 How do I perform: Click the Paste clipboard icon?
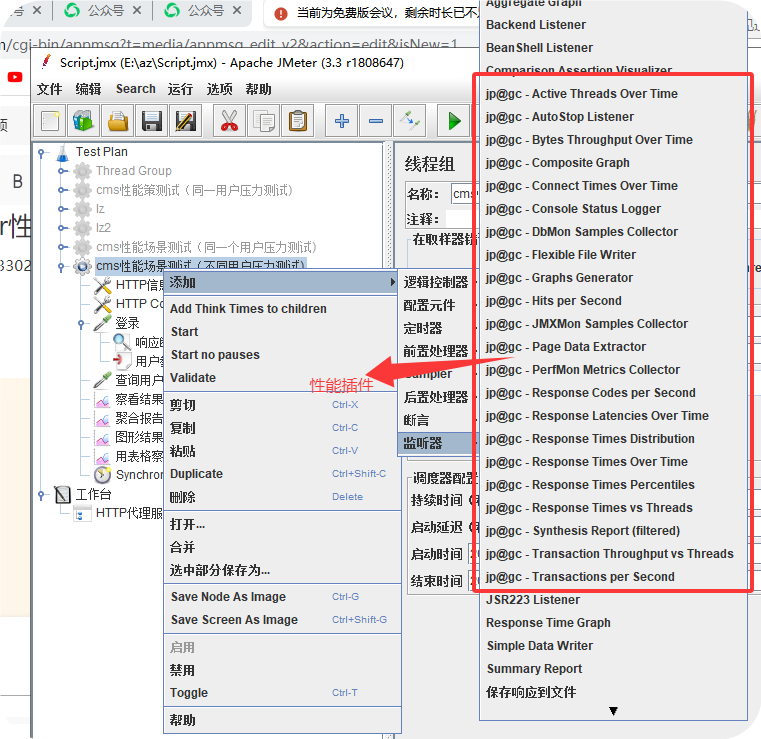pyautogui.click(x=298, y=121)
